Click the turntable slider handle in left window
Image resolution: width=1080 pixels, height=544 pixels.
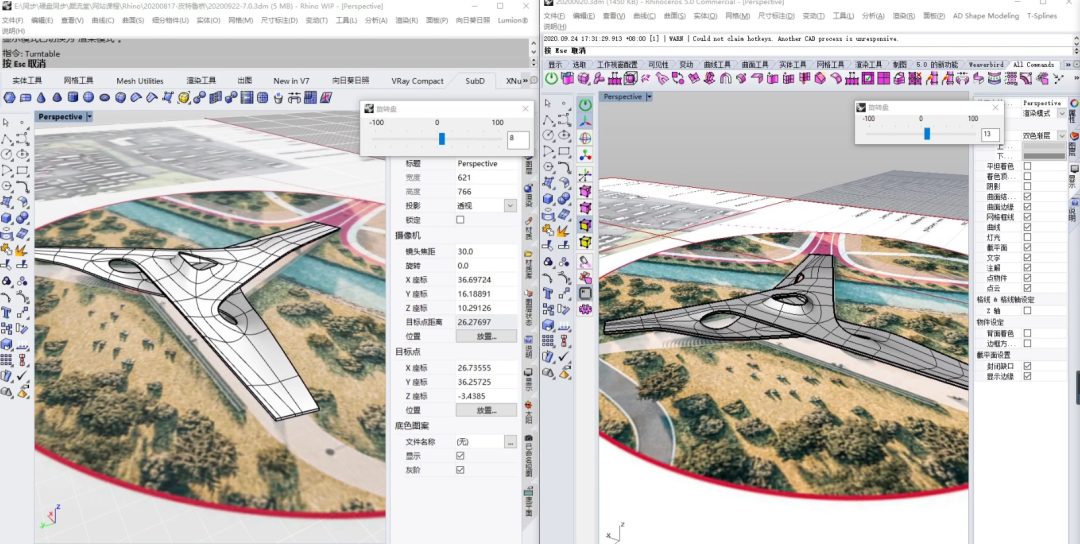pos(442,139)
